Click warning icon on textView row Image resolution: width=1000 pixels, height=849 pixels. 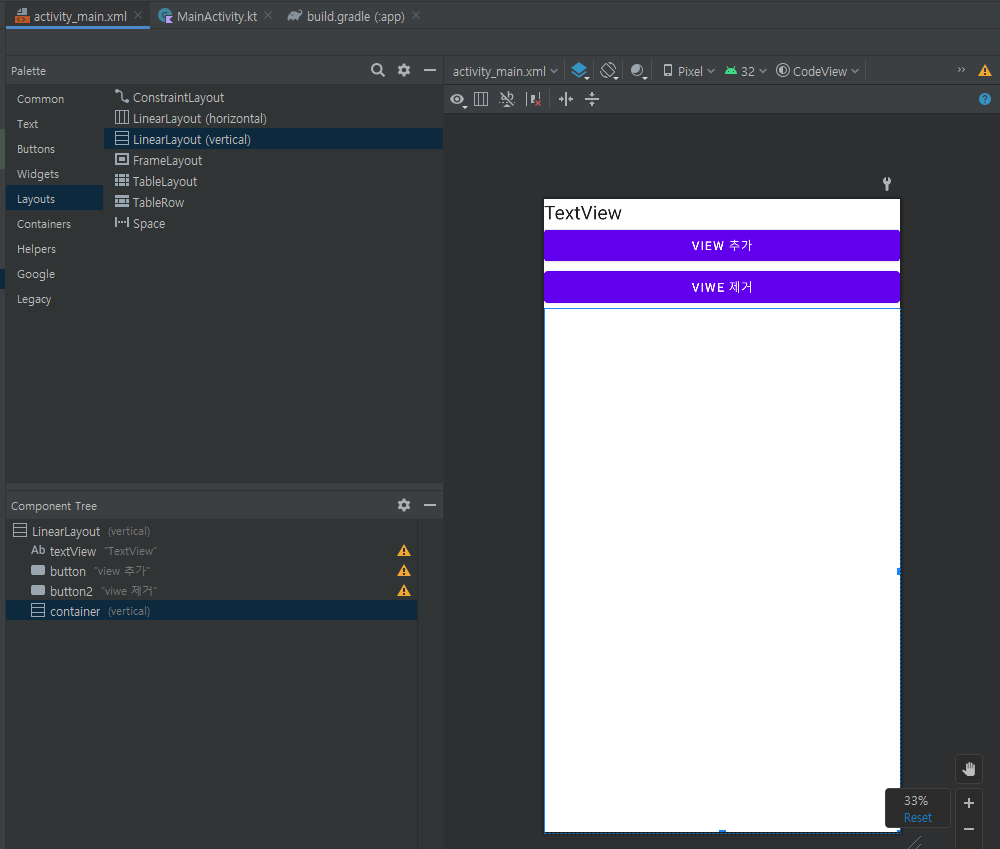404,550
